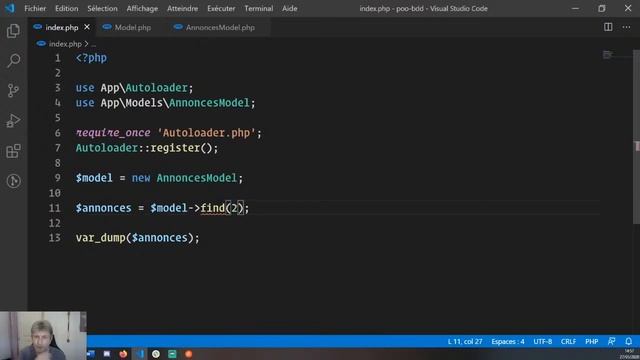Open notifications bell in status bar
This screenshot has width=640, height=360.
pyautogui.click(x=629, y=341)
